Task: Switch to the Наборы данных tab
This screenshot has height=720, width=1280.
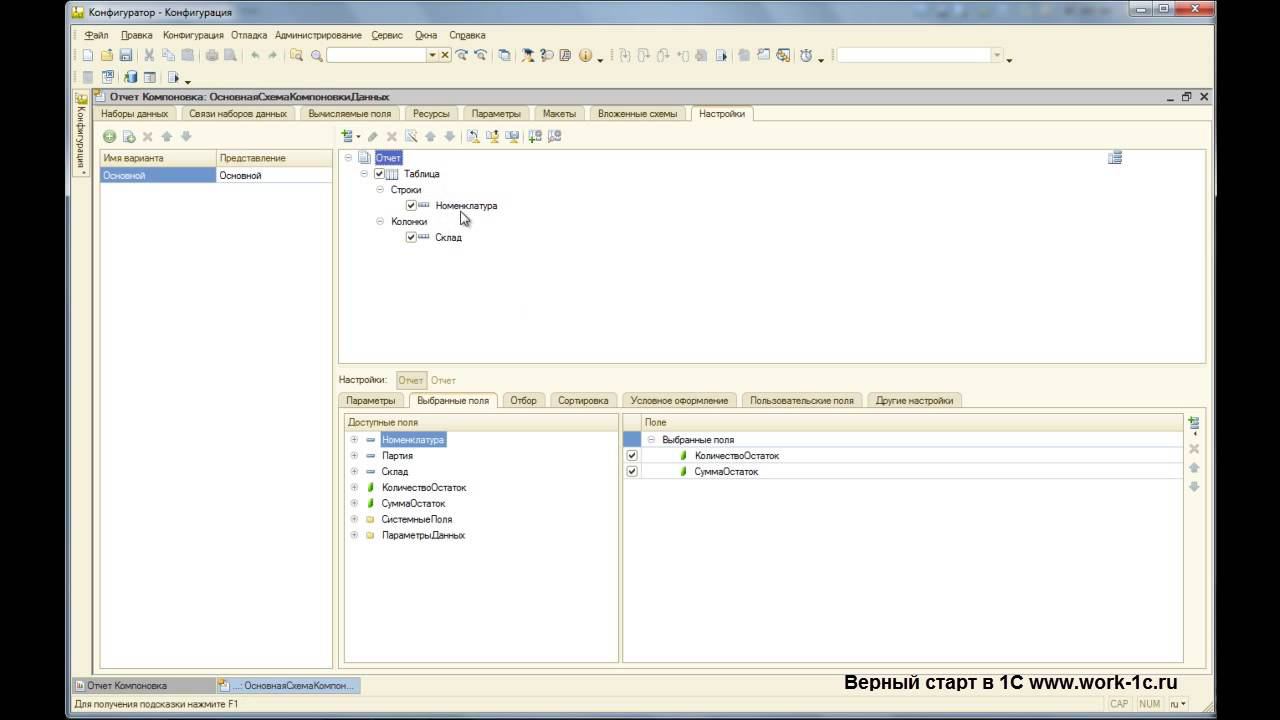Action: point(135,114)
